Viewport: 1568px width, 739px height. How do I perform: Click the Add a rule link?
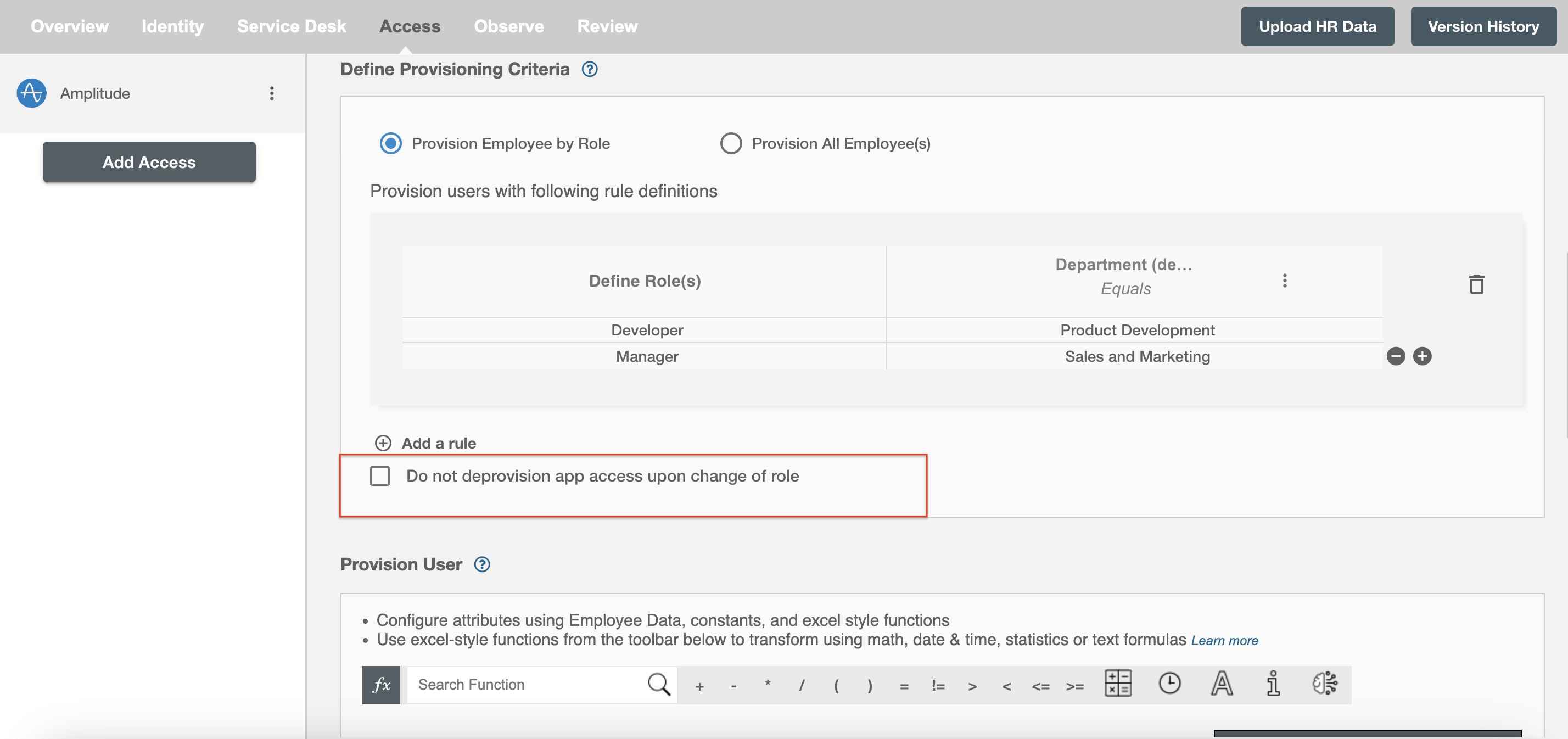click(438, 443)
